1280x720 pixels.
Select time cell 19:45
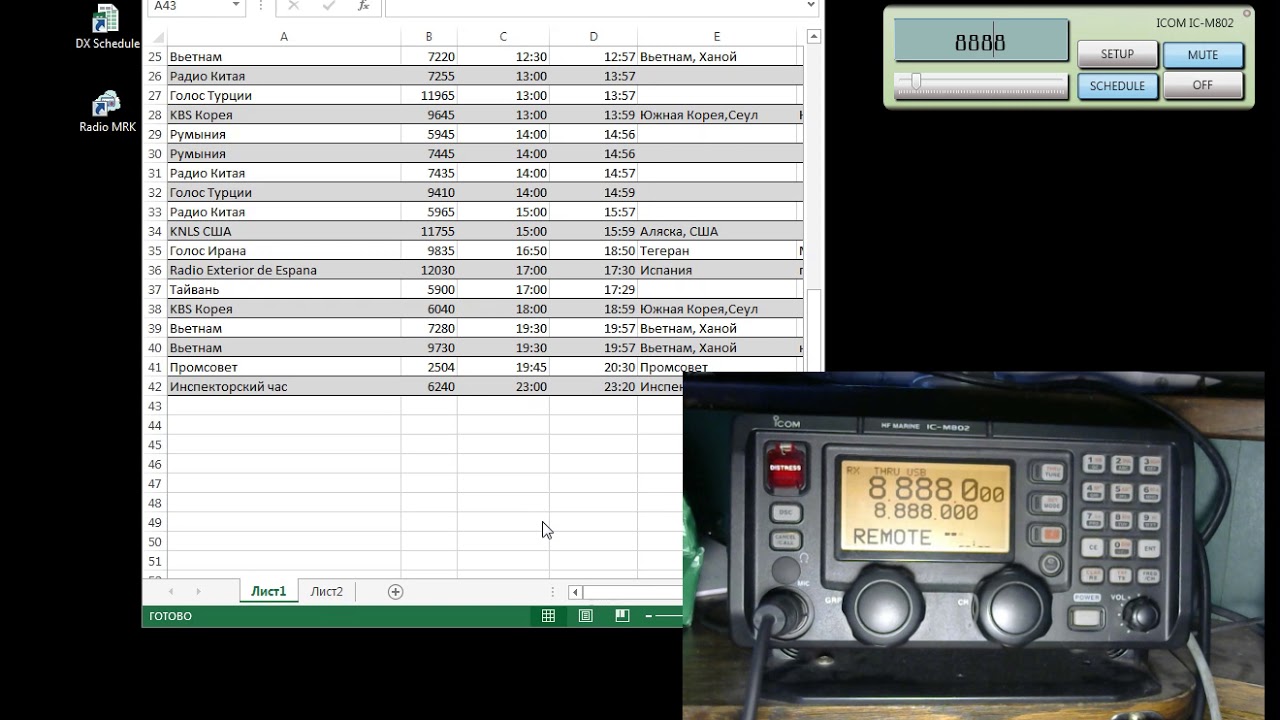click(x=503, y=367)
